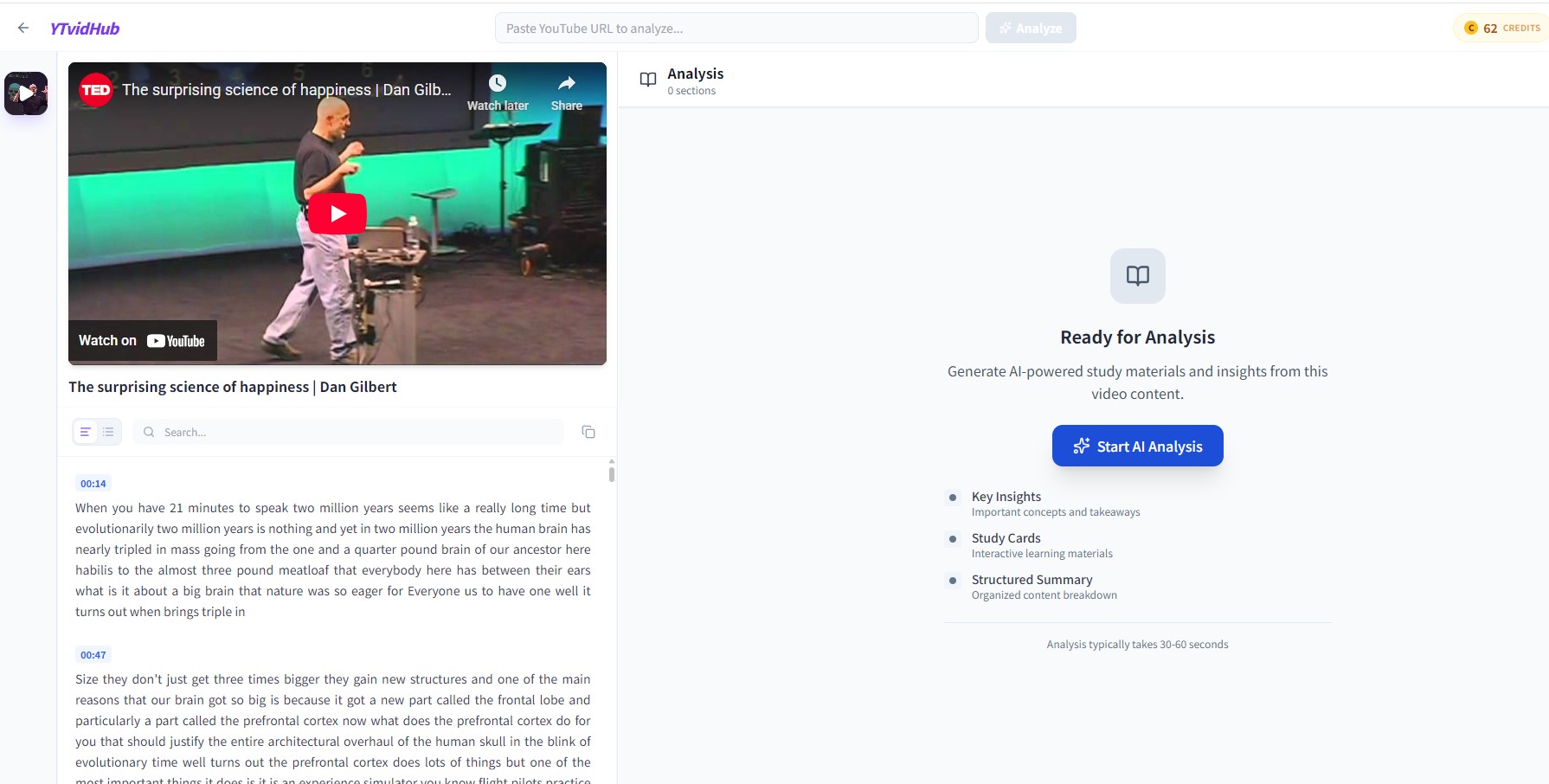Screen dimensions: 1549x784
Task: Switch to list transcript view
Action: 108,432
